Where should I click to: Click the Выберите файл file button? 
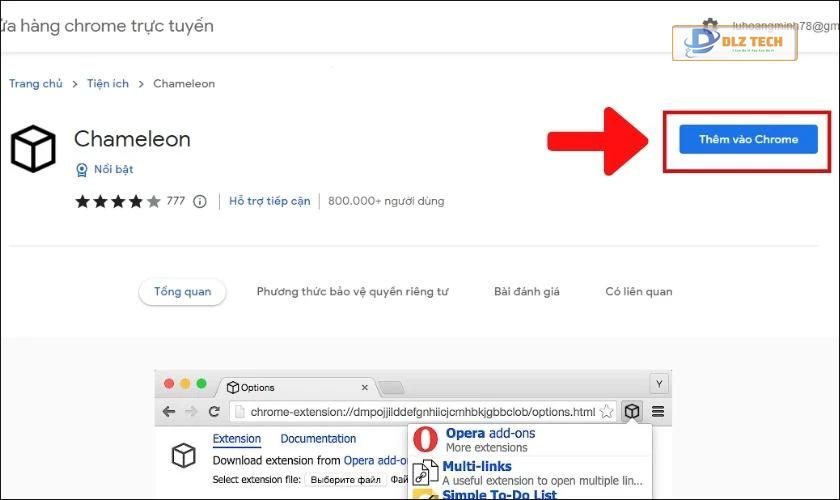346,480
